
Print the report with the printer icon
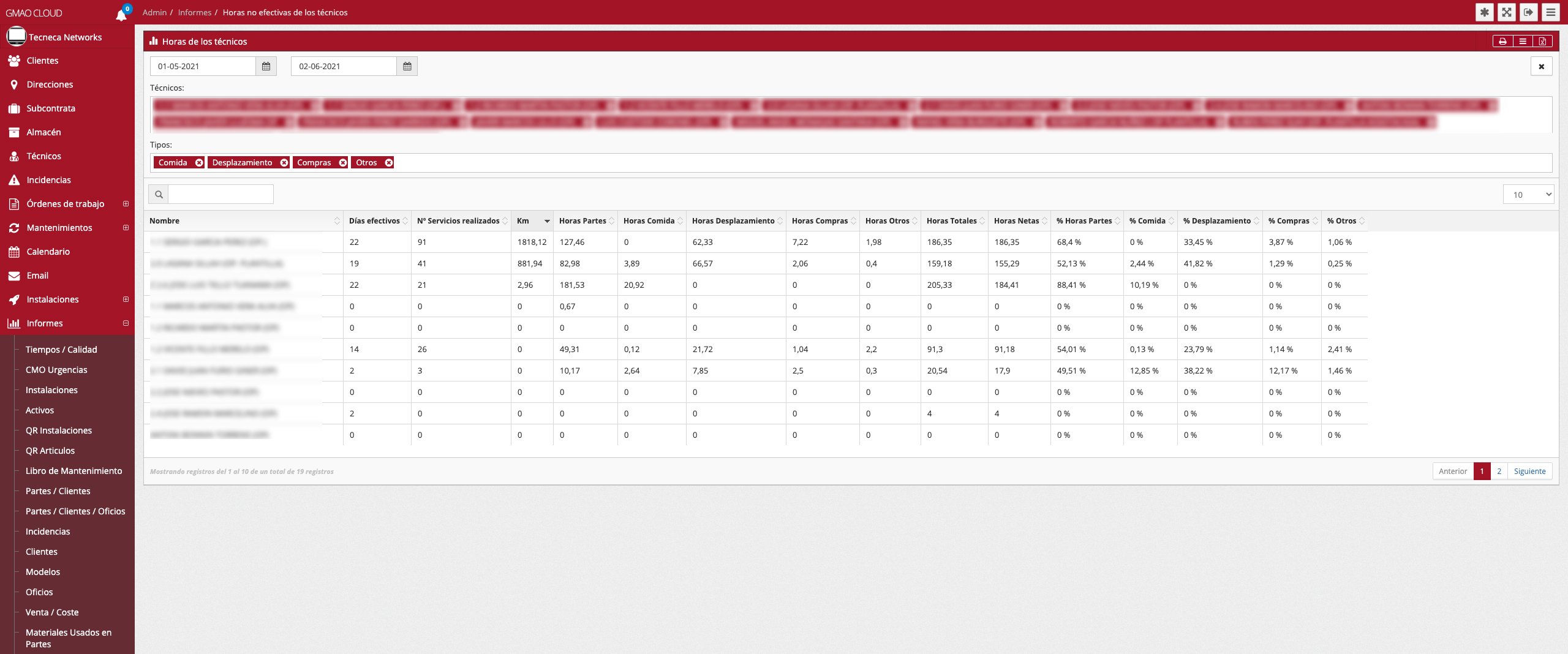tap(1502, 42)
